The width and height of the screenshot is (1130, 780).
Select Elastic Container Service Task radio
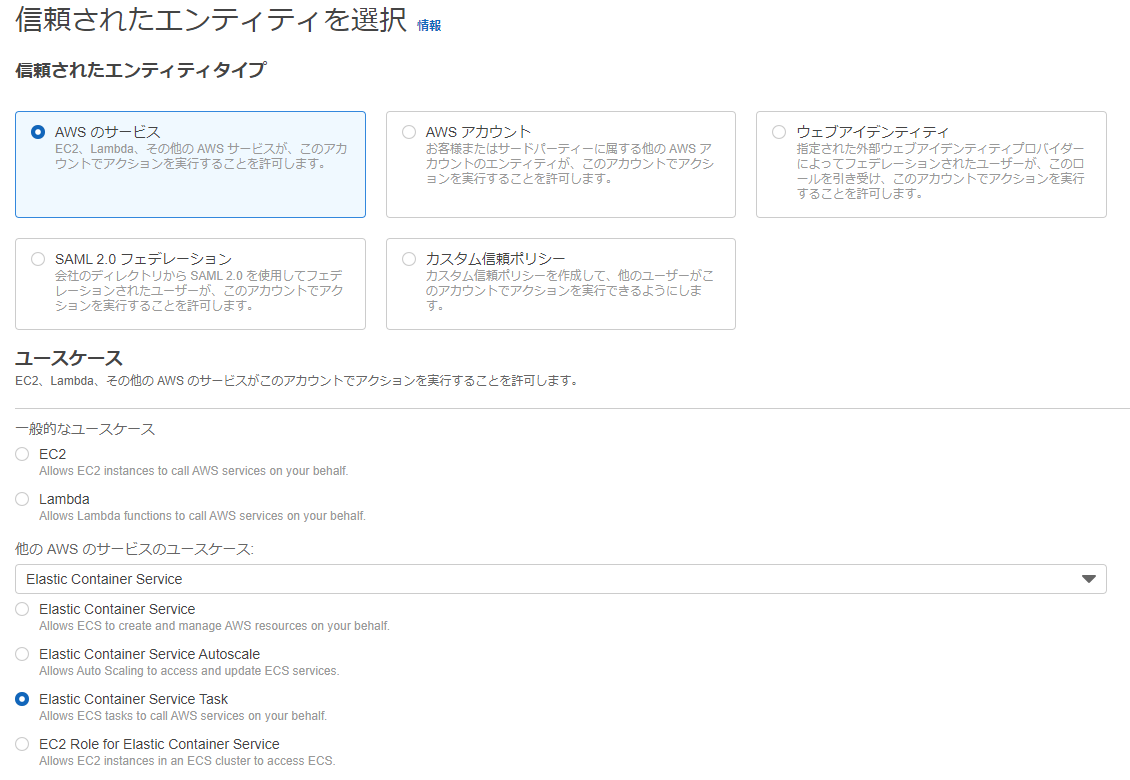[x=22, y=699]
